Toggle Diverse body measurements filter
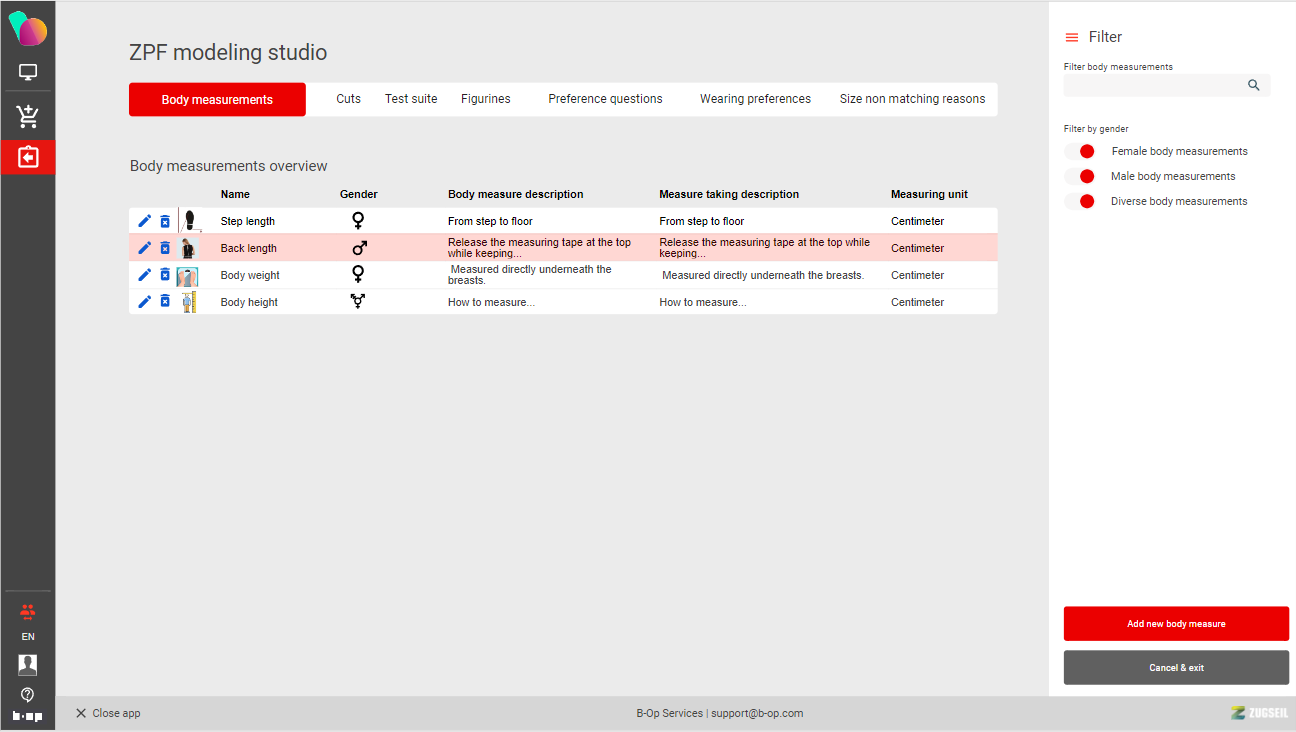 pos(1080,201)
